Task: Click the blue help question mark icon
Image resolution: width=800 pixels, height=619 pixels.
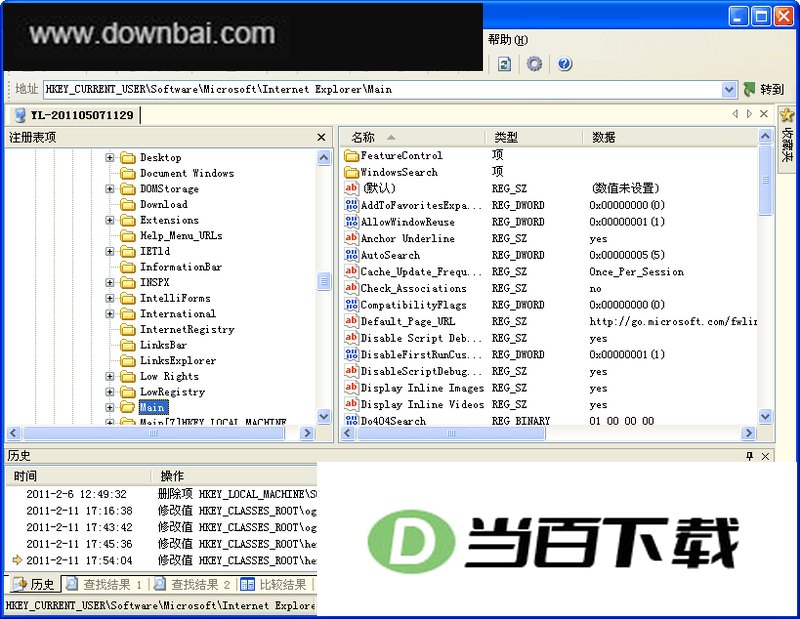Action: 564,64
